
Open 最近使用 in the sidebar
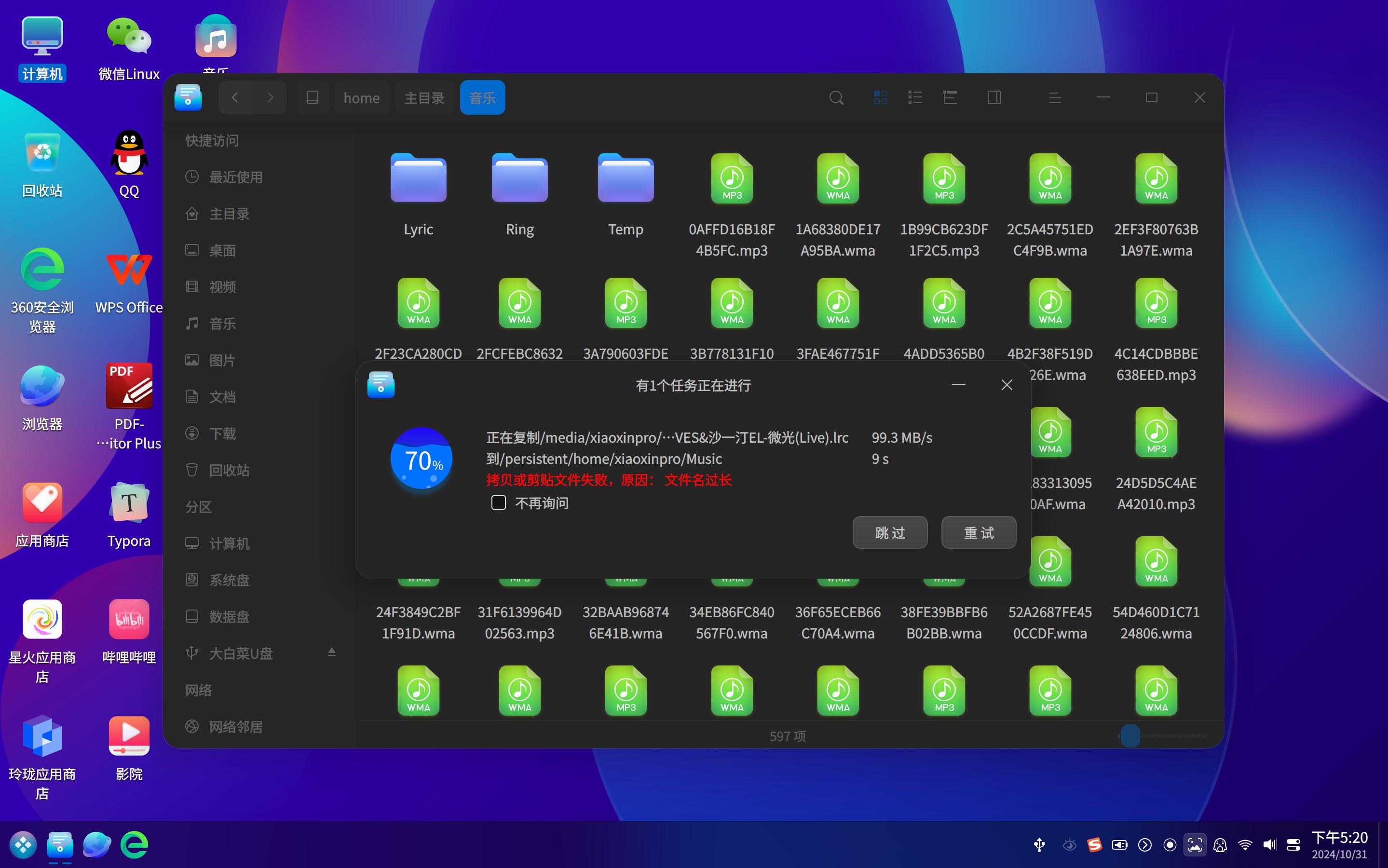(x=259, y=177)
